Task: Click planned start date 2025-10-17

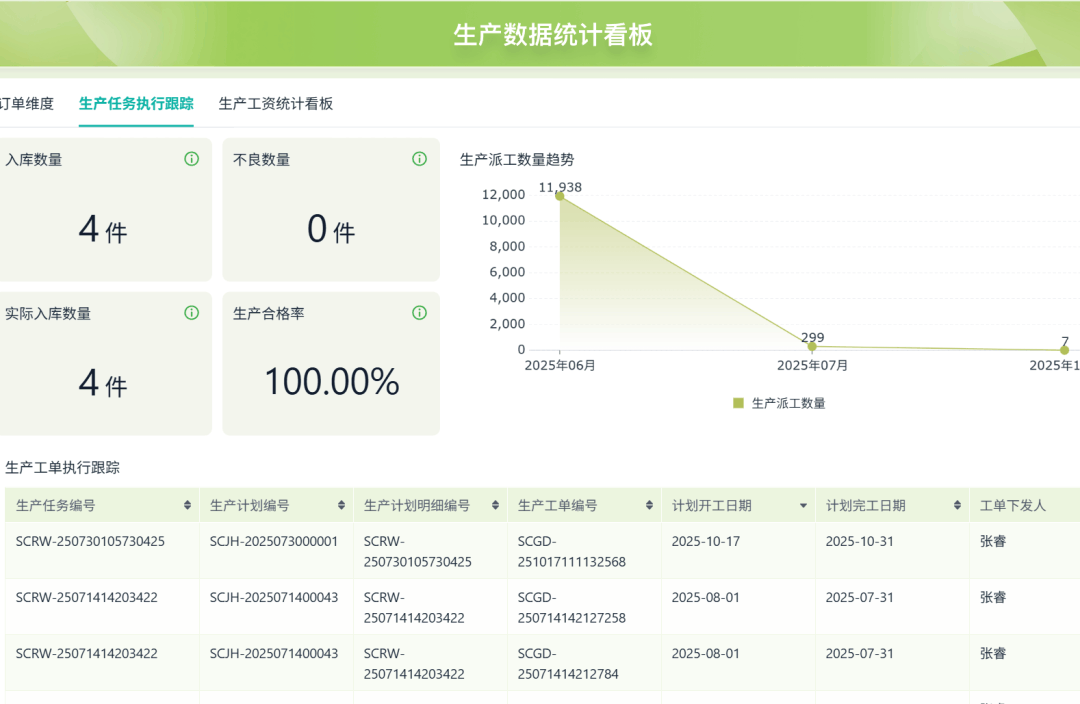Action: point(705,541)
